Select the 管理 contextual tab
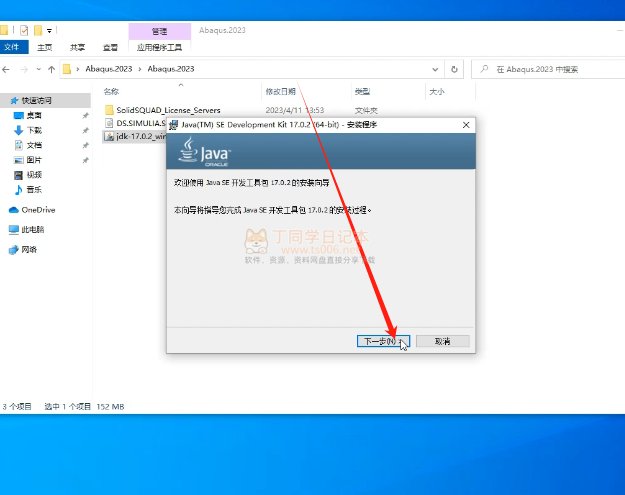 (159, 31)
